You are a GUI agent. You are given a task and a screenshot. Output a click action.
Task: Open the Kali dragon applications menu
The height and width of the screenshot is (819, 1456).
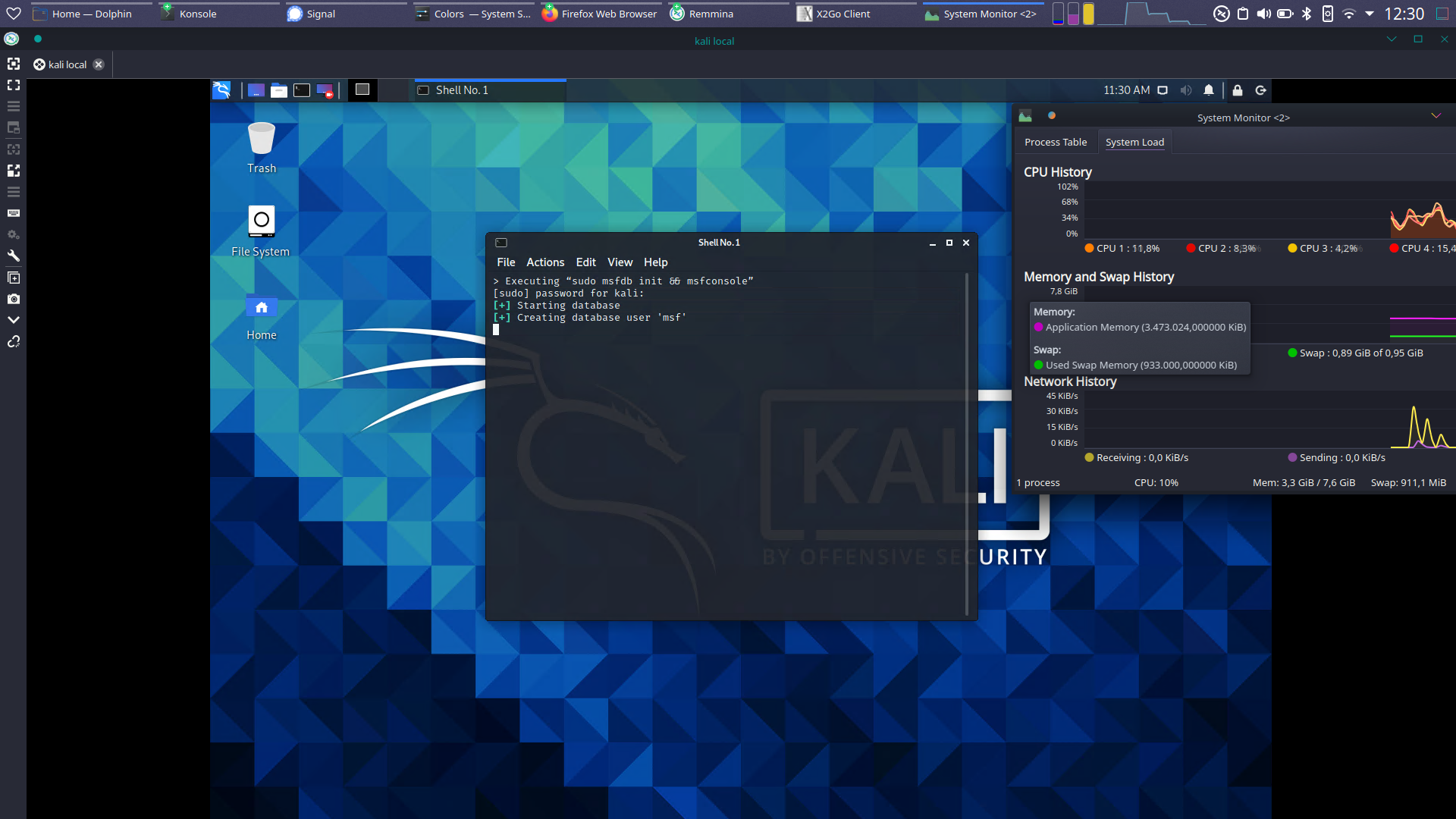[x=221, y=90]
